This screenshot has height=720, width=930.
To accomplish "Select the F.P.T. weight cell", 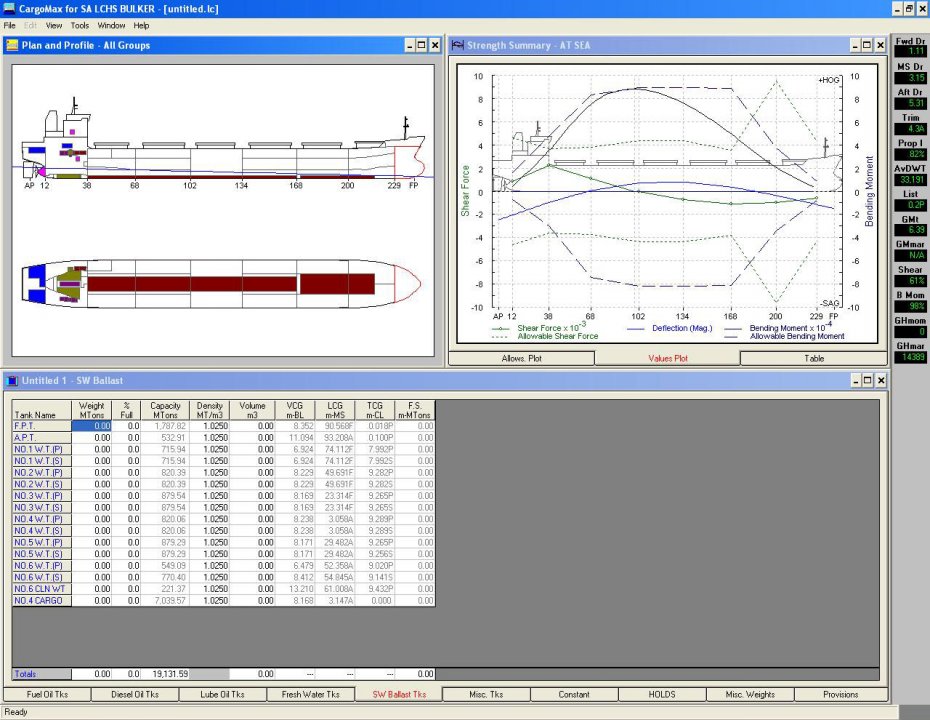I will coord(91,426).
